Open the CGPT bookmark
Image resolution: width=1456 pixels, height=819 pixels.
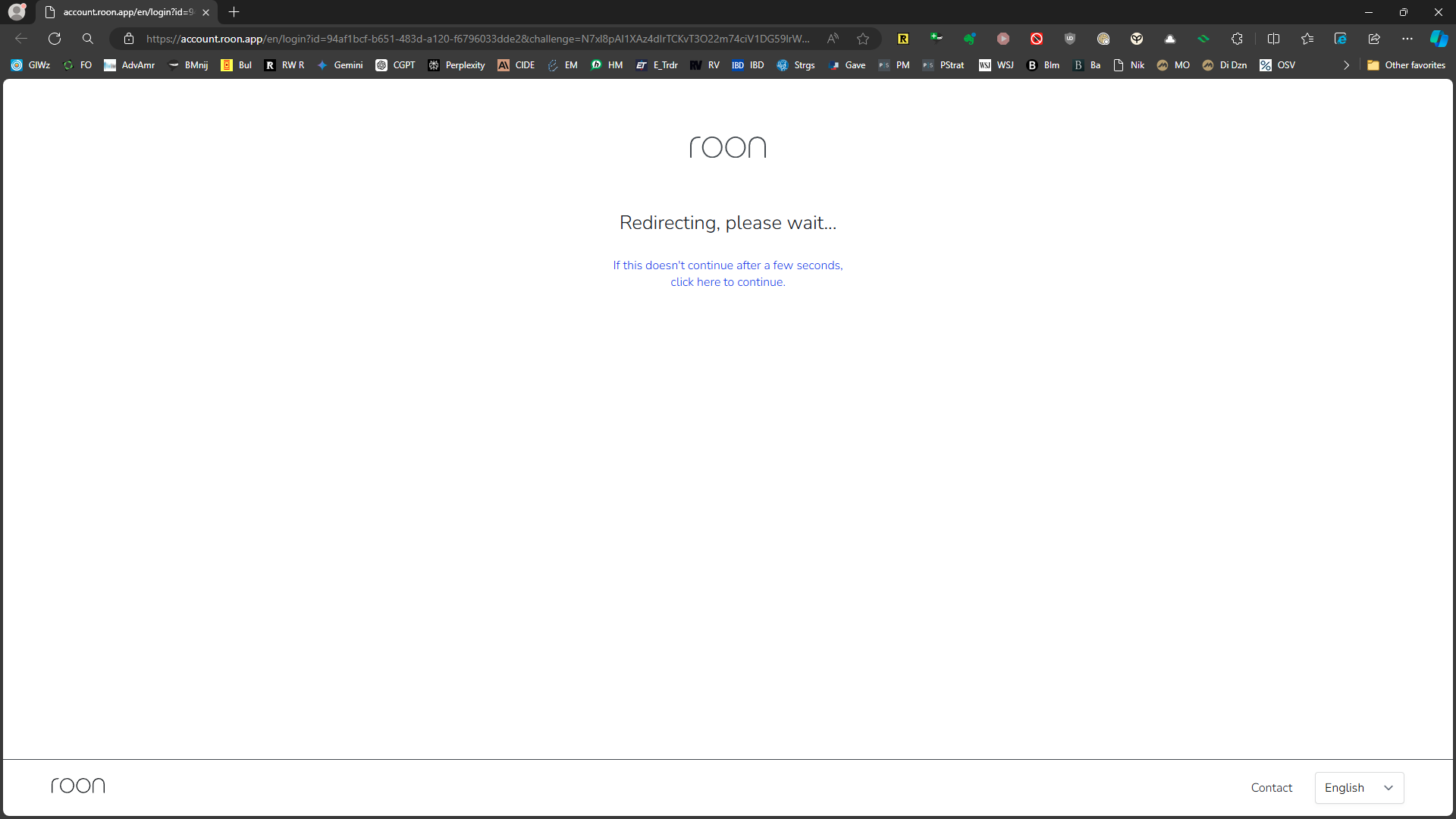pos(396,65)
